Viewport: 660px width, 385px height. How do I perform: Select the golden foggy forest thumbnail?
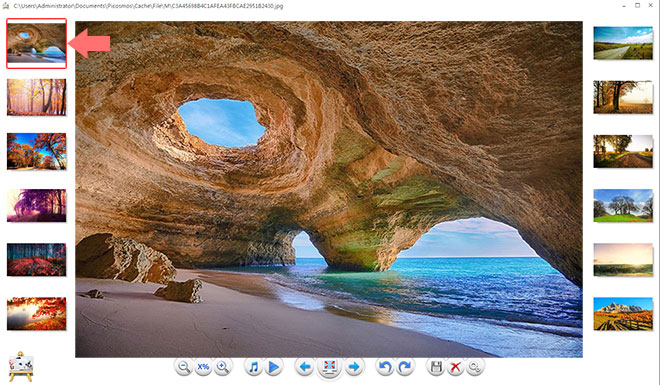pyautogui.click(x=37, y=97)
